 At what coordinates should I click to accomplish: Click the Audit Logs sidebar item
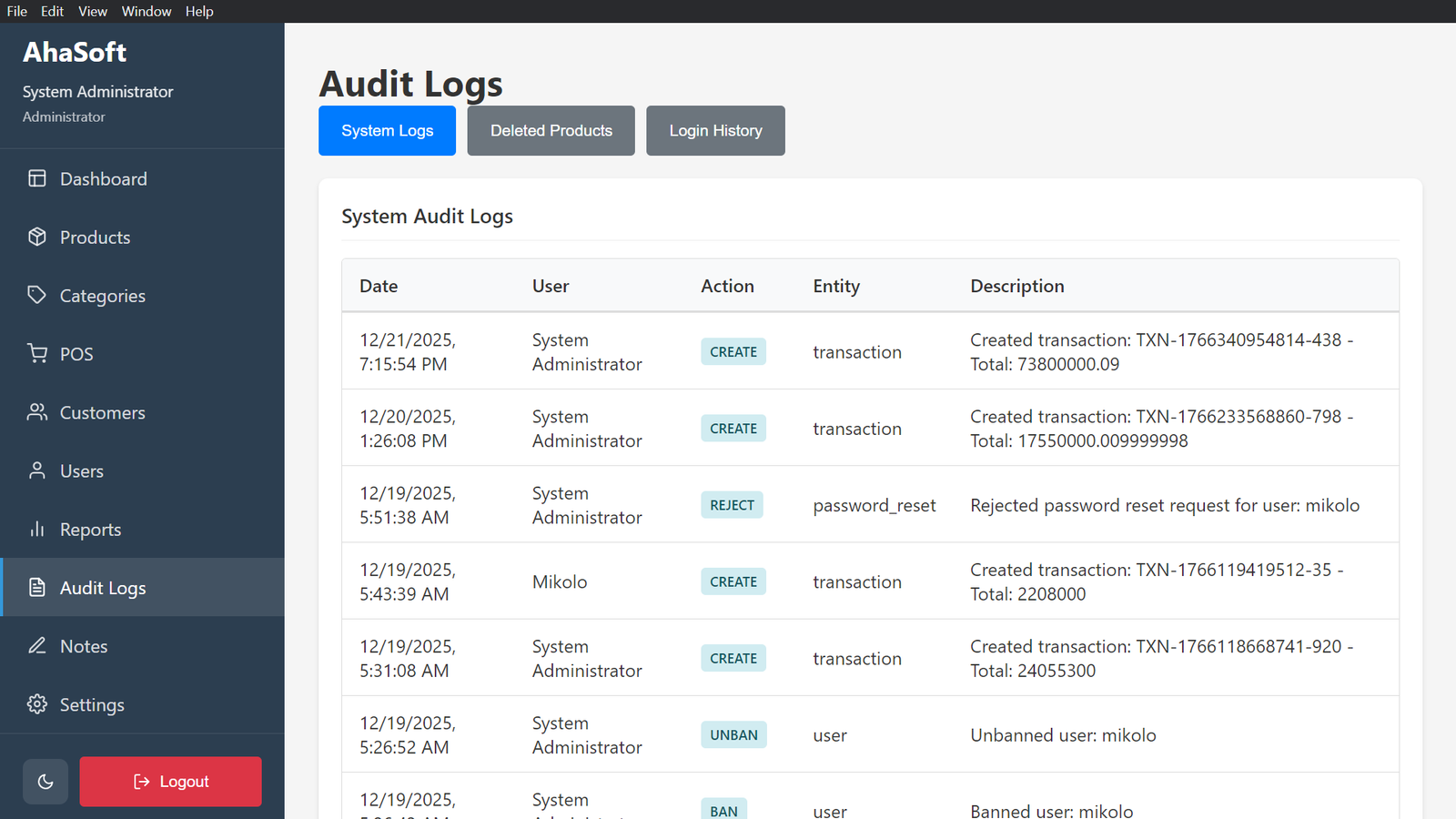[x=103, y=588]
